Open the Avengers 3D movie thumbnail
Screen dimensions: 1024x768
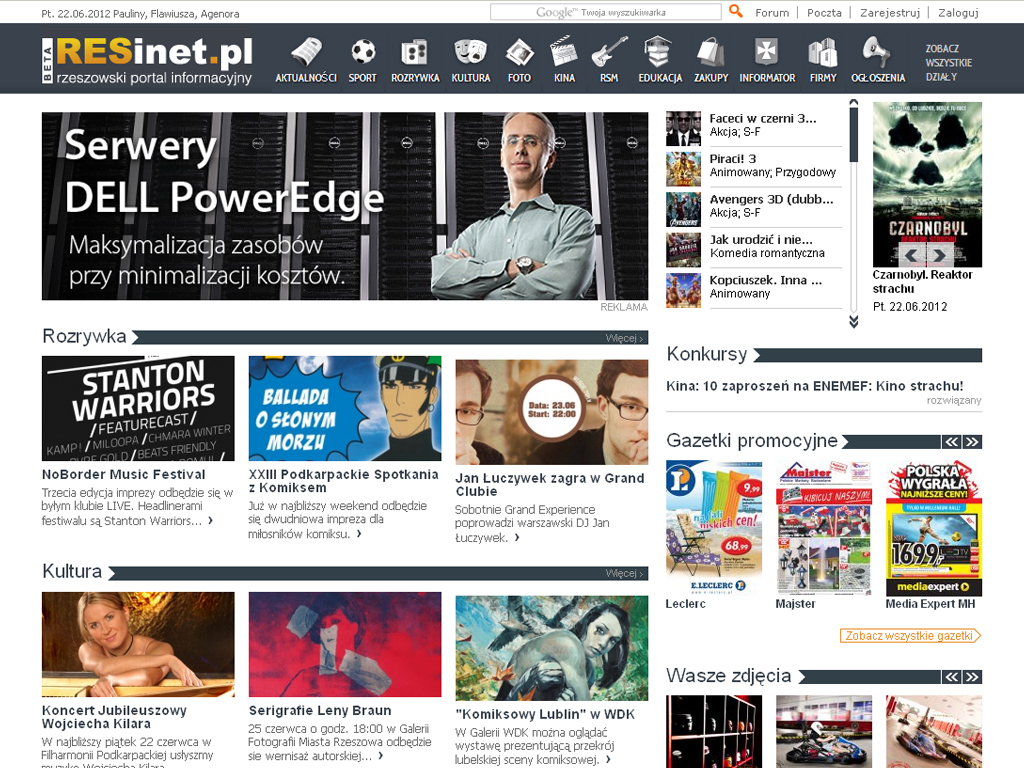coord(683,209)
